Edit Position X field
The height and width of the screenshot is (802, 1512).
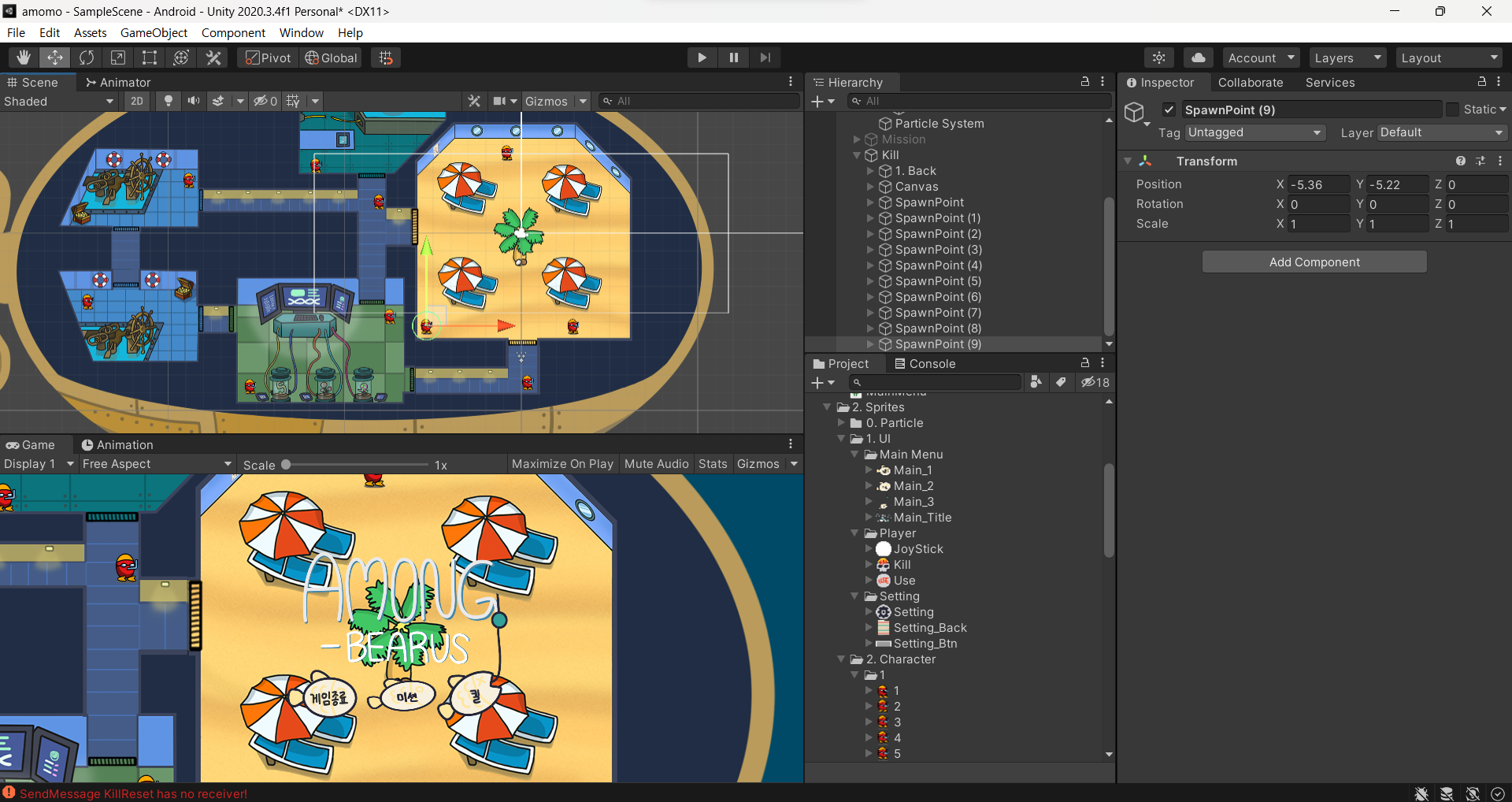click(x=1319, y=184)
